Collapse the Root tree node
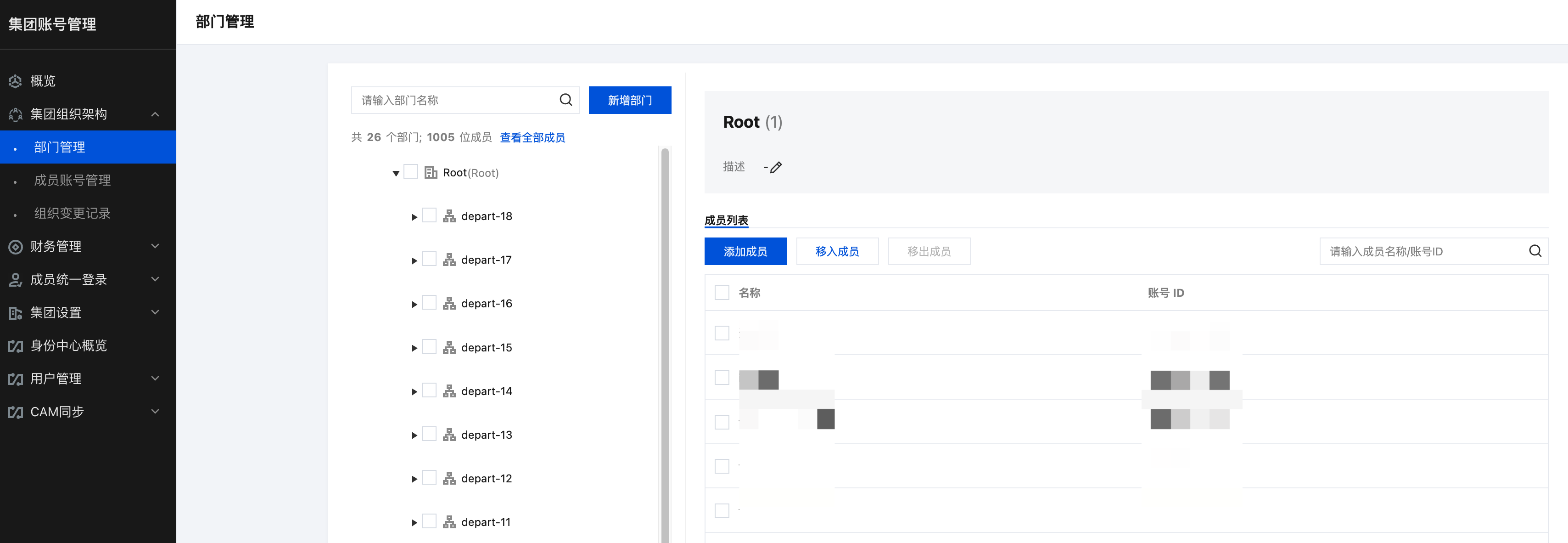Image resolution: width=1568 pixels, height=543 pixels. pyautogui.click(x=396, y=173)
